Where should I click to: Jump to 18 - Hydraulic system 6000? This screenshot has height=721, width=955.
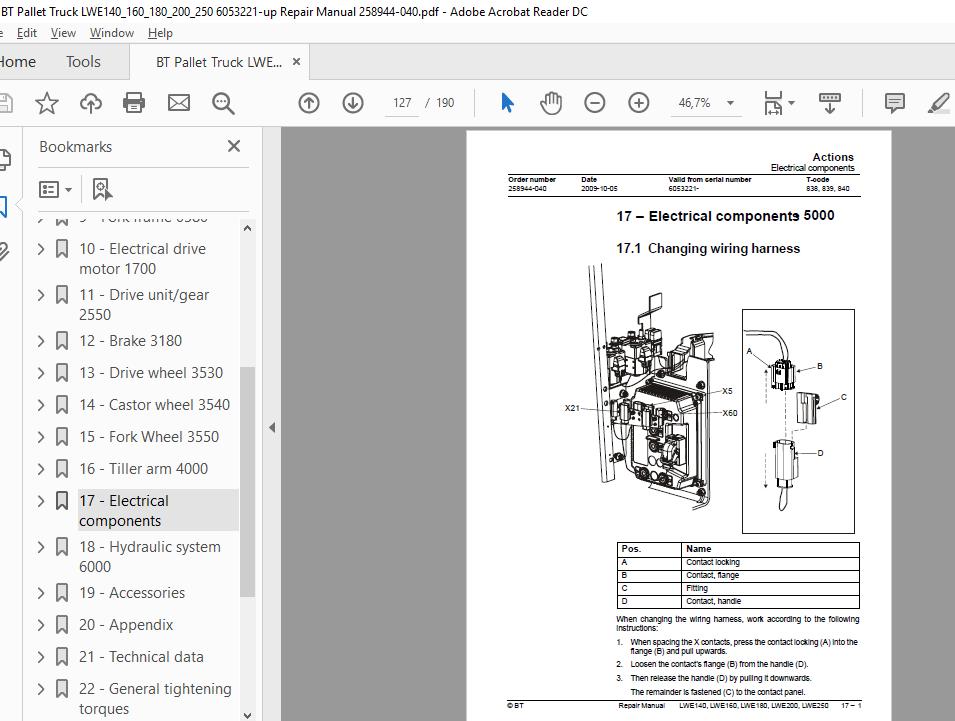pos(150,557)
